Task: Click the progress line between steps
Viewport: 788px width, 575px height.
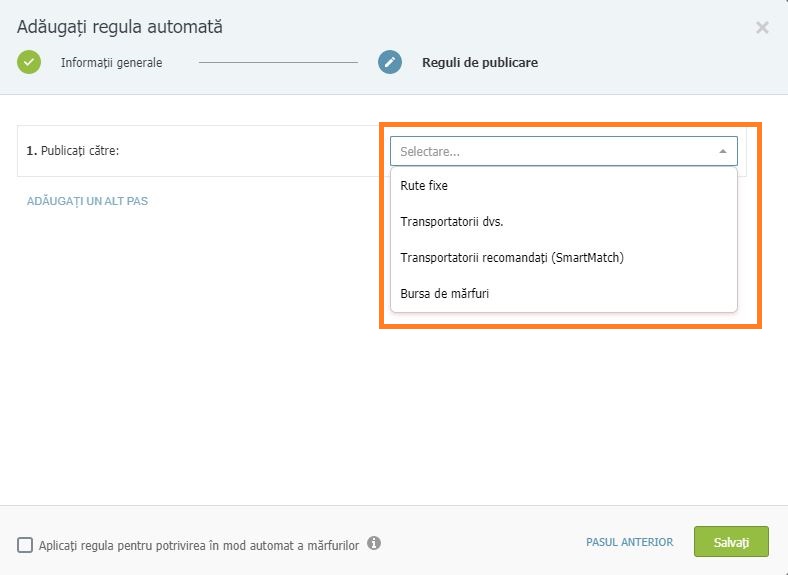Action: coord(278,62)
